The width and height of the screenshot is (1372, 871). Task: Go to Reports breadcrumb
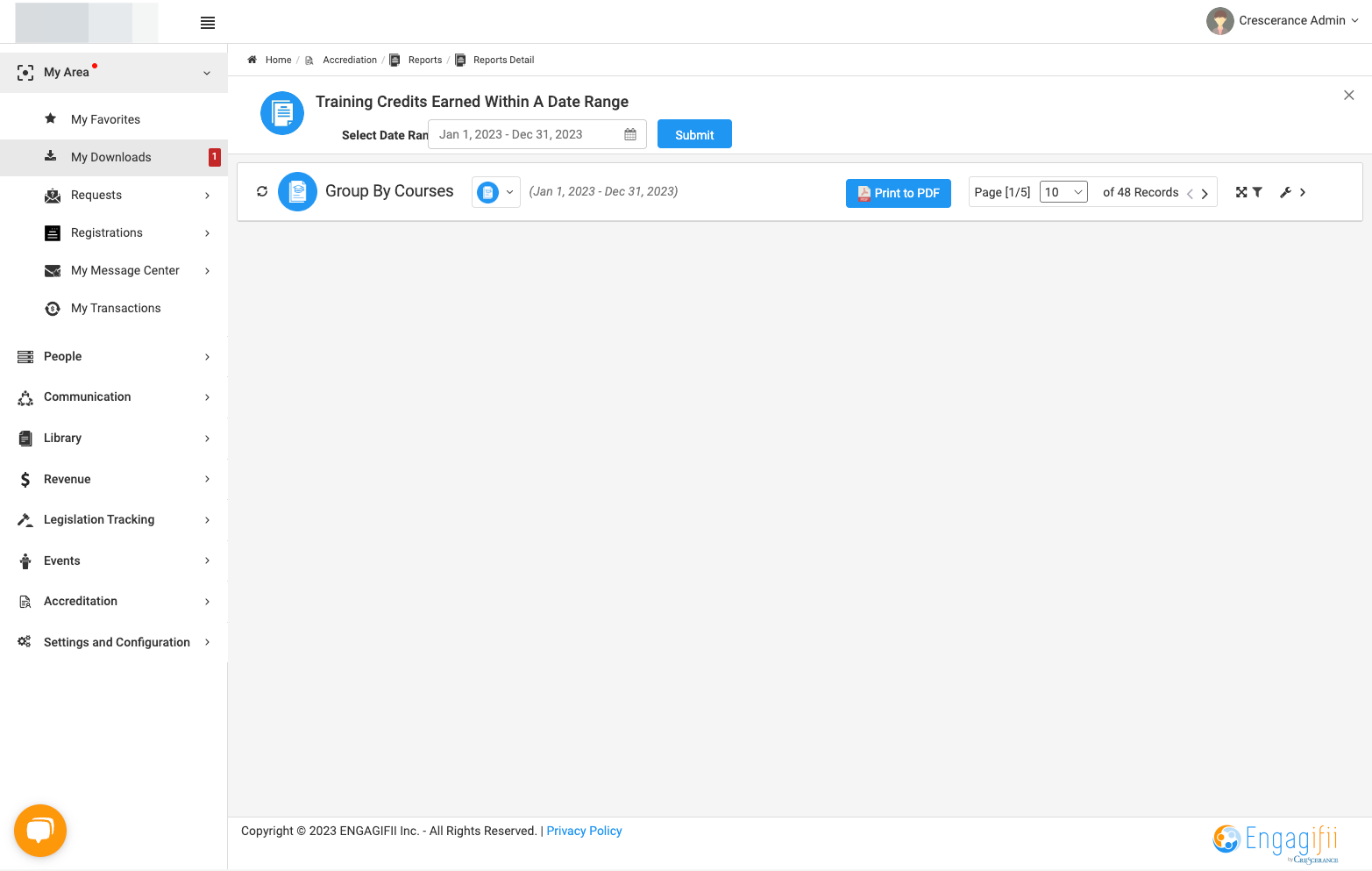pyautogui.click(x=425, y=60)
